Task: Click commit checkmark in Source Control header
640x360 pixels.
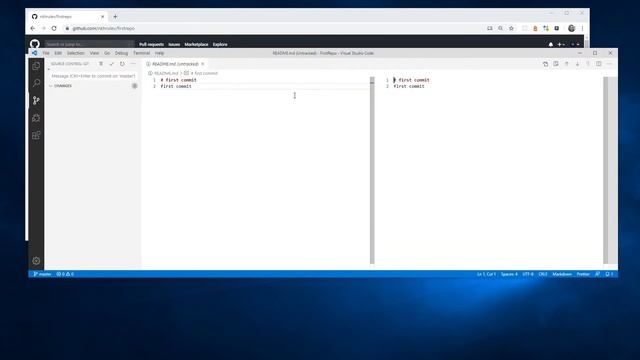Action: [x=111, y=64]
